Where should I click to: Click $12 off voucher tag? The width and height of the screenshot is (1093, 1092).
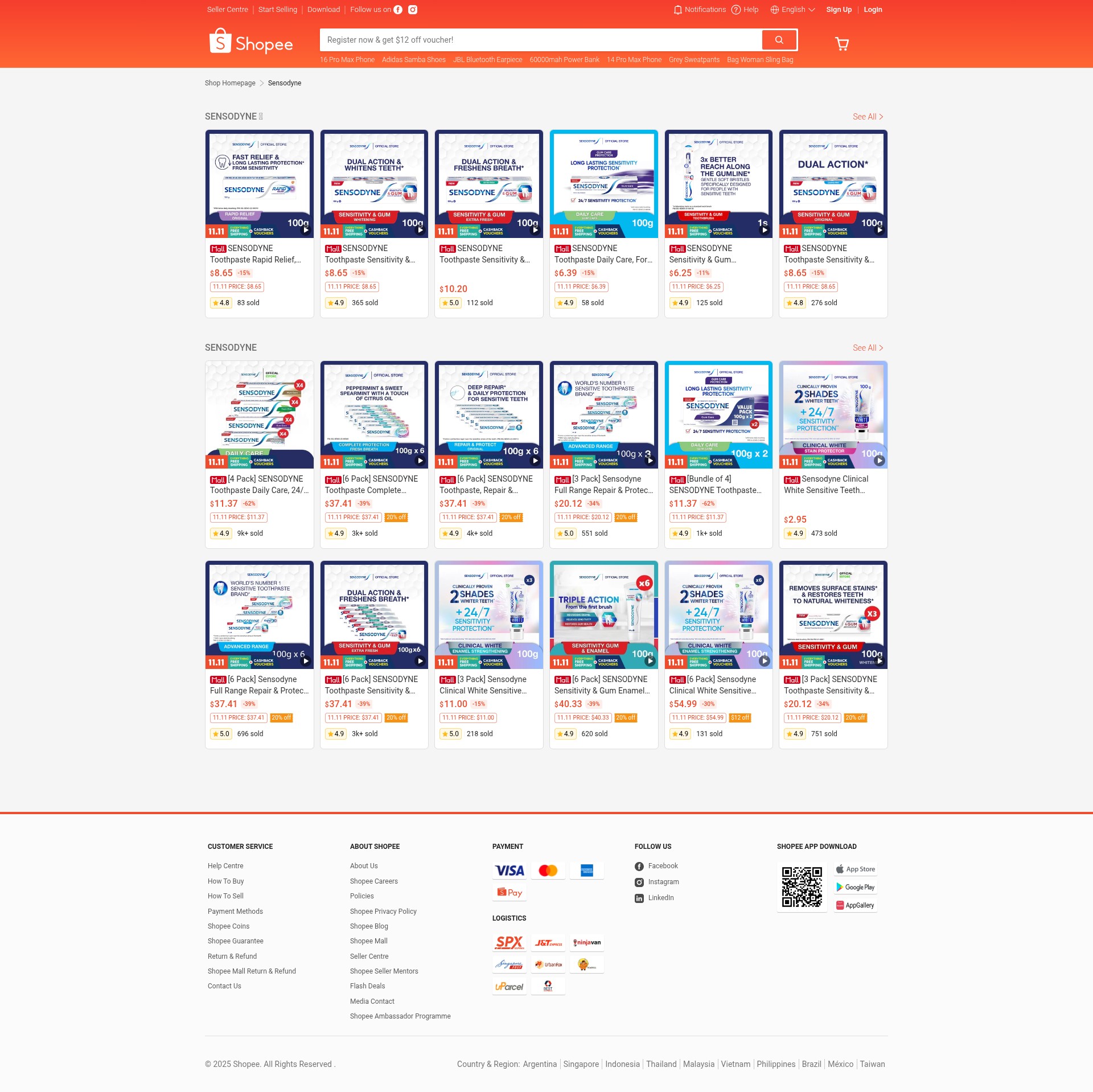pyautogui.click(x=740, y=718)
